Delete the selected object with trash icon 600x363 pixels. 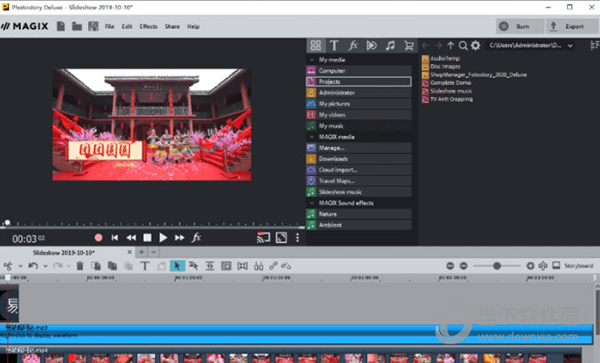tap(80, 266)
